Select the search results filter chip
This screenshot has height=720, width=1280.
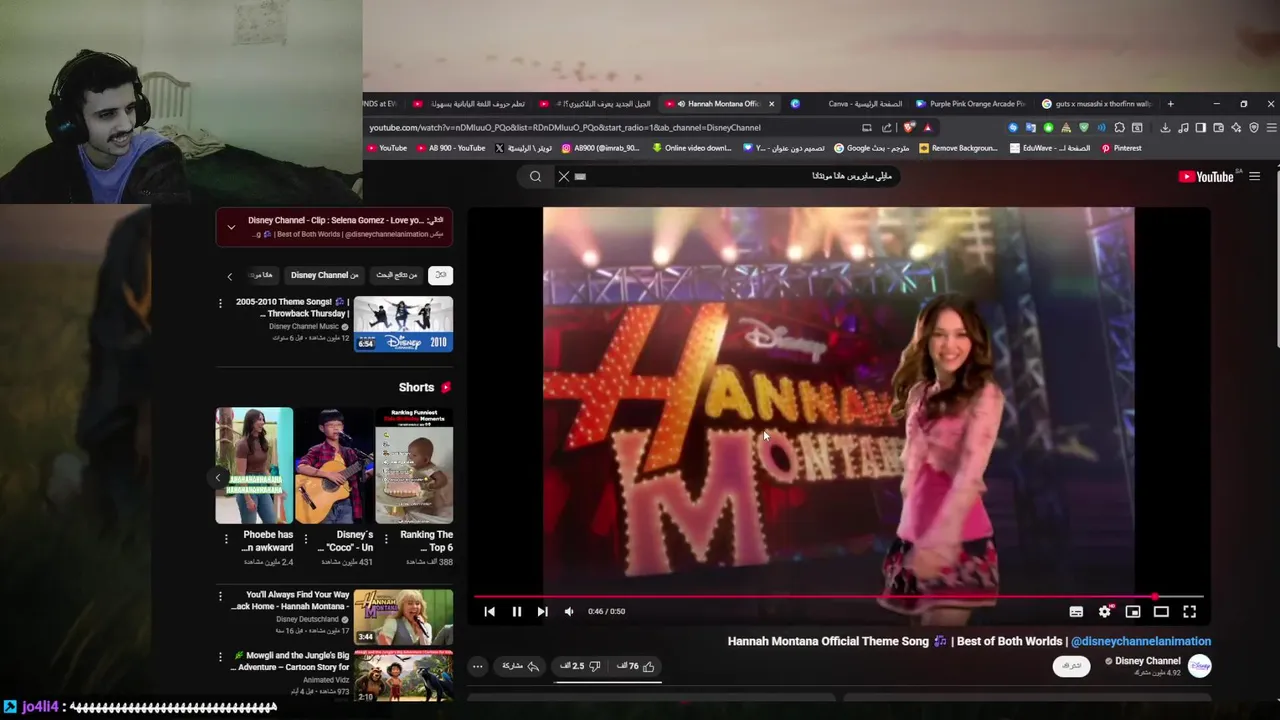[396, 275]
